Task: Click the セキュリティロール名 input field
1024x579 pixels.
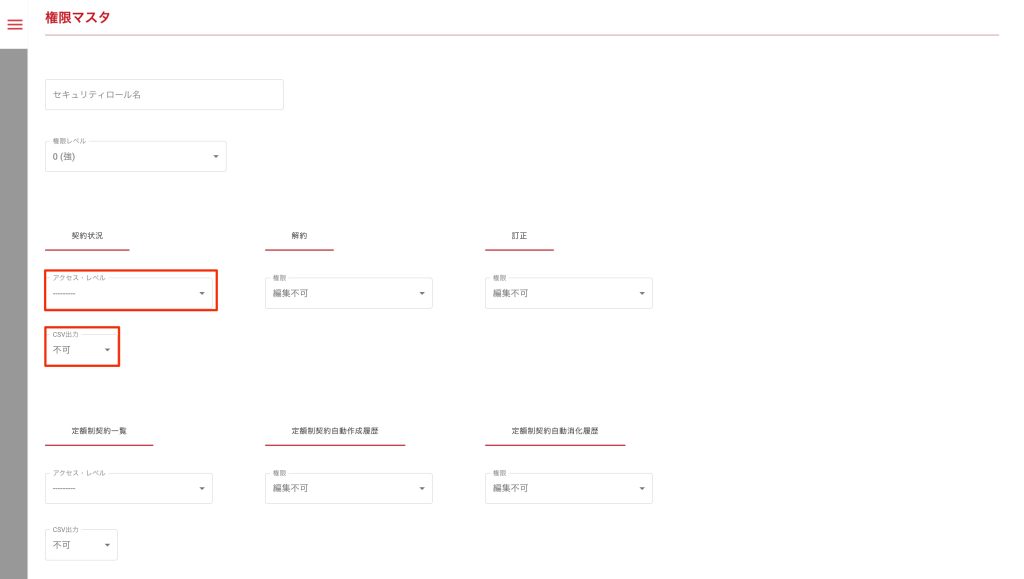Action: [164, 95]
